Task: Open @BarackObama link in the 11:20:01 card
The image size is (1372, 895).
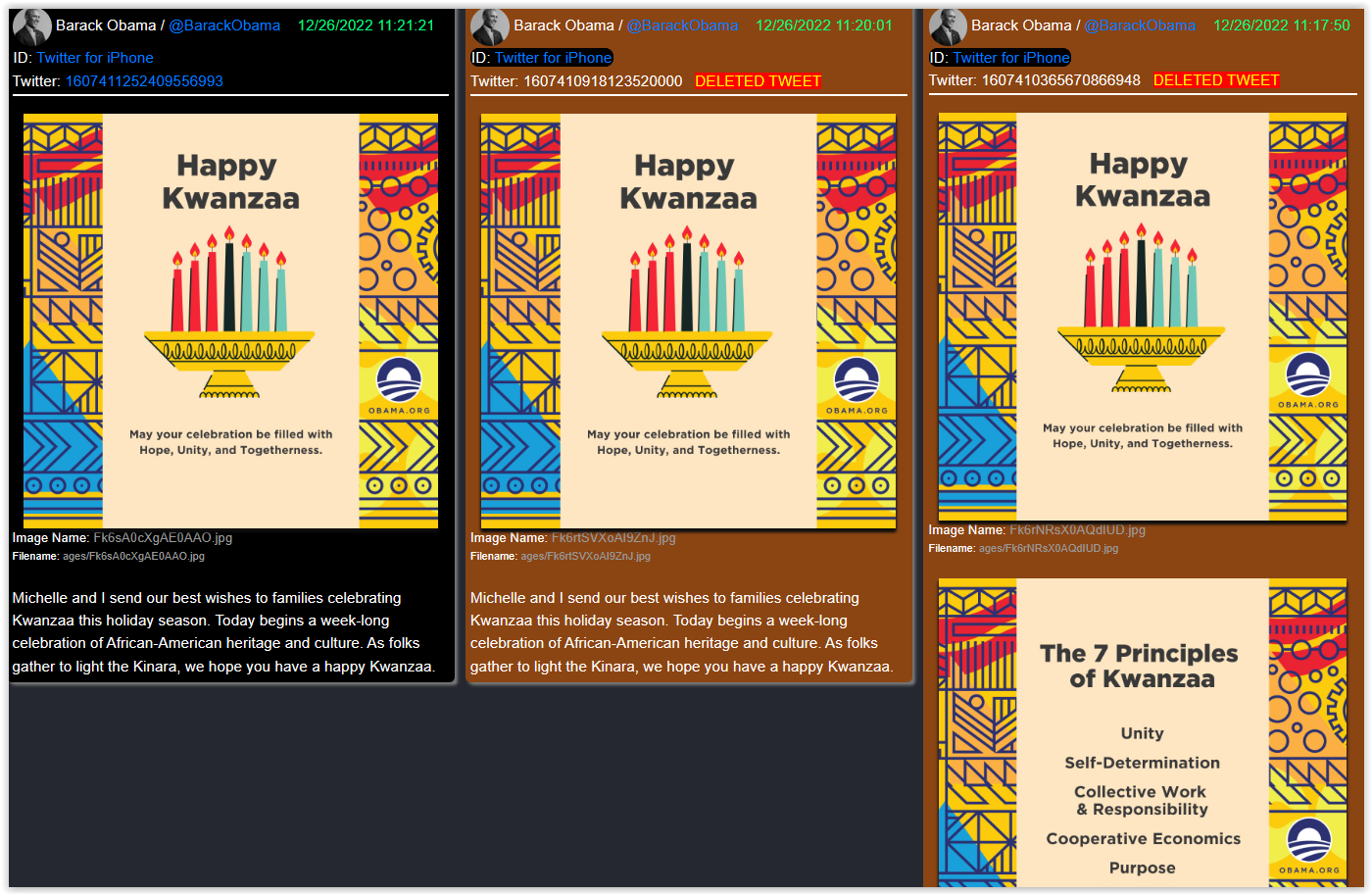Action: tap(682, 25)
